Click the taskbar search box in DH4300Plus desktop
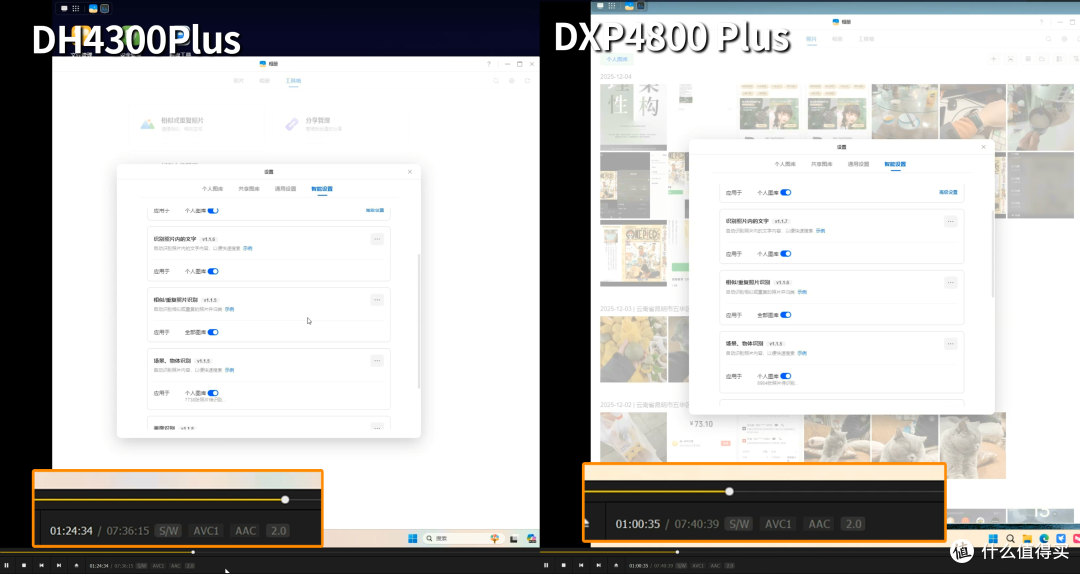Viewport: 1080px width, 574px height. [463, 538]
